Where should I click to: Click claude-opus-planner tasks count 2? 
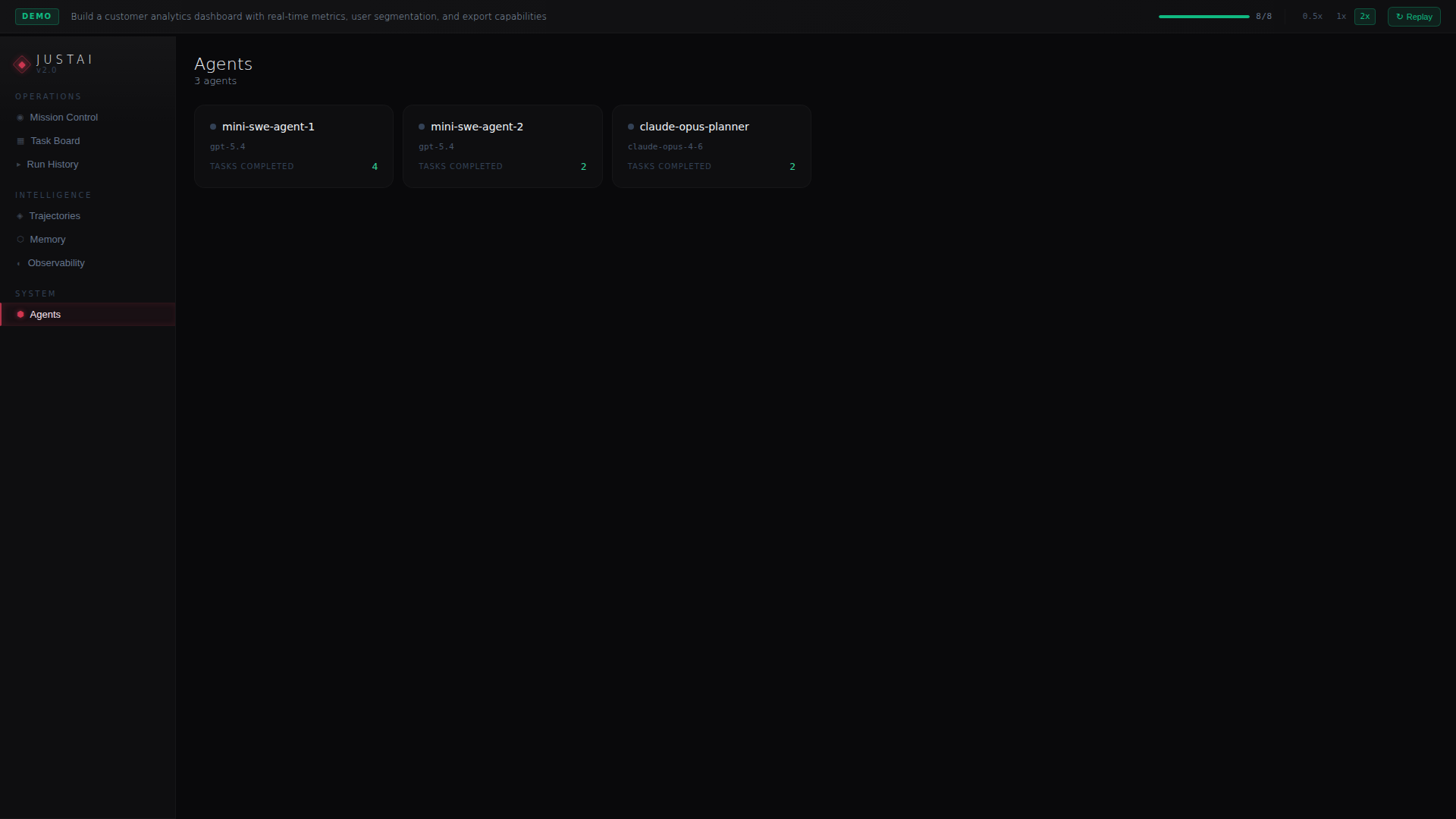(792, 167)
